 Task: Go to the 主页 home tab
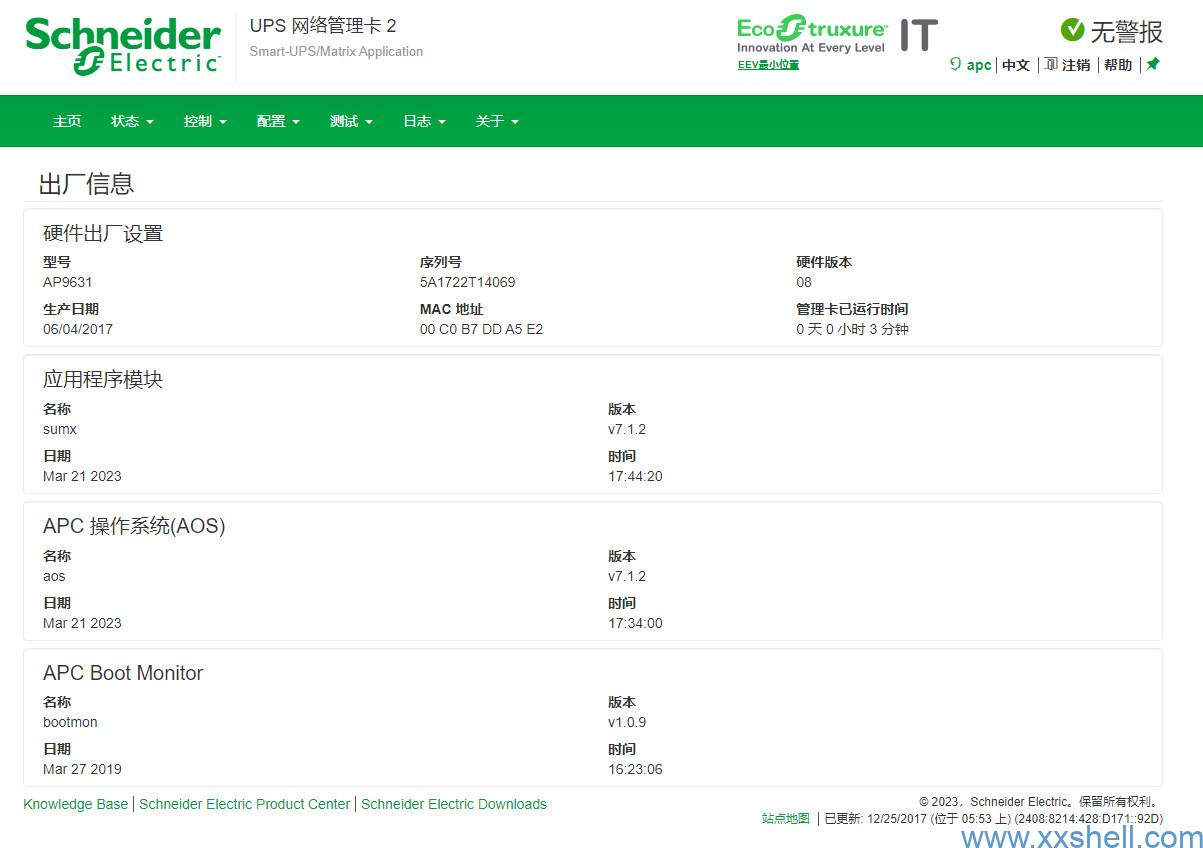67,121
